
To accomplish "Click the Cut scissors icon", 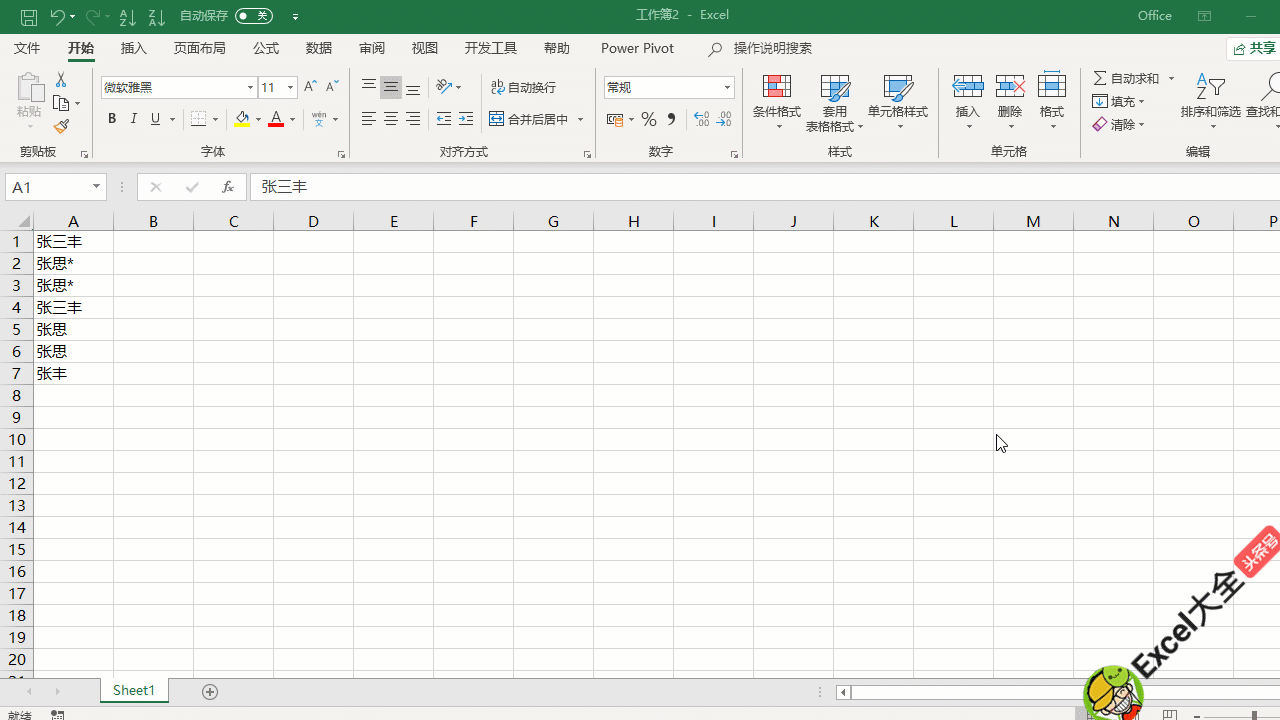I will click(61, 79).
